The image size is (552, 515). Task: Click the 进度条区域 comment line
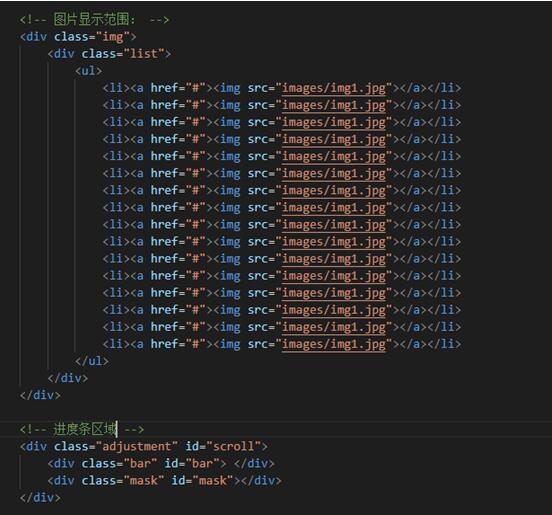82,429
